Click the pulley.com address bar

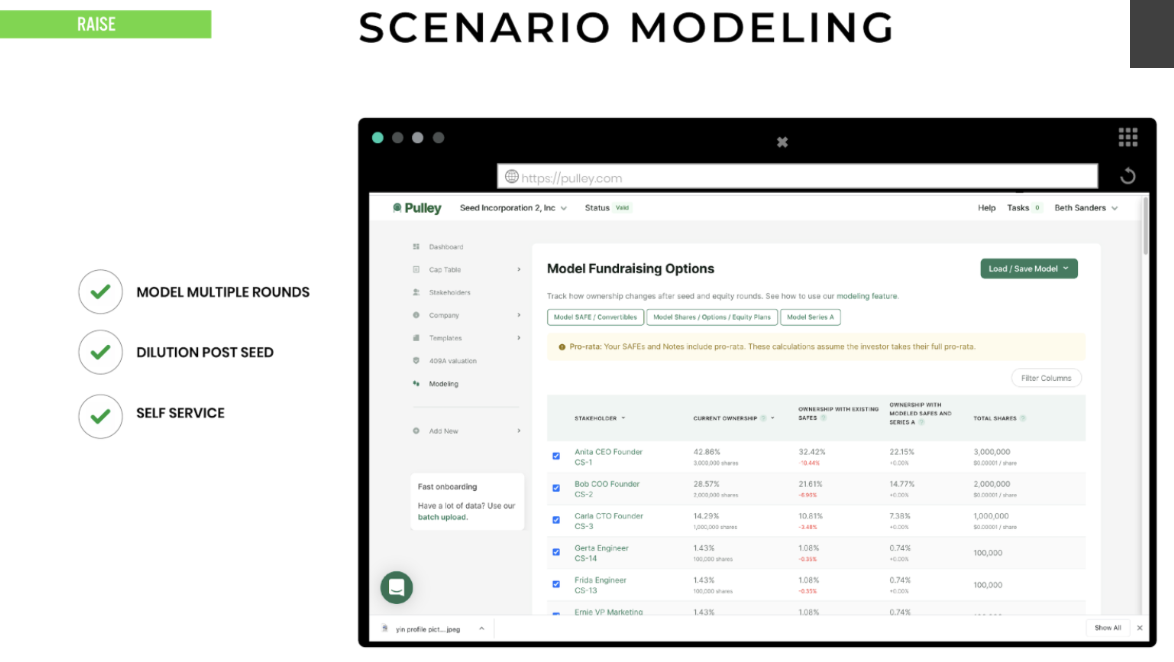point(796,177)
